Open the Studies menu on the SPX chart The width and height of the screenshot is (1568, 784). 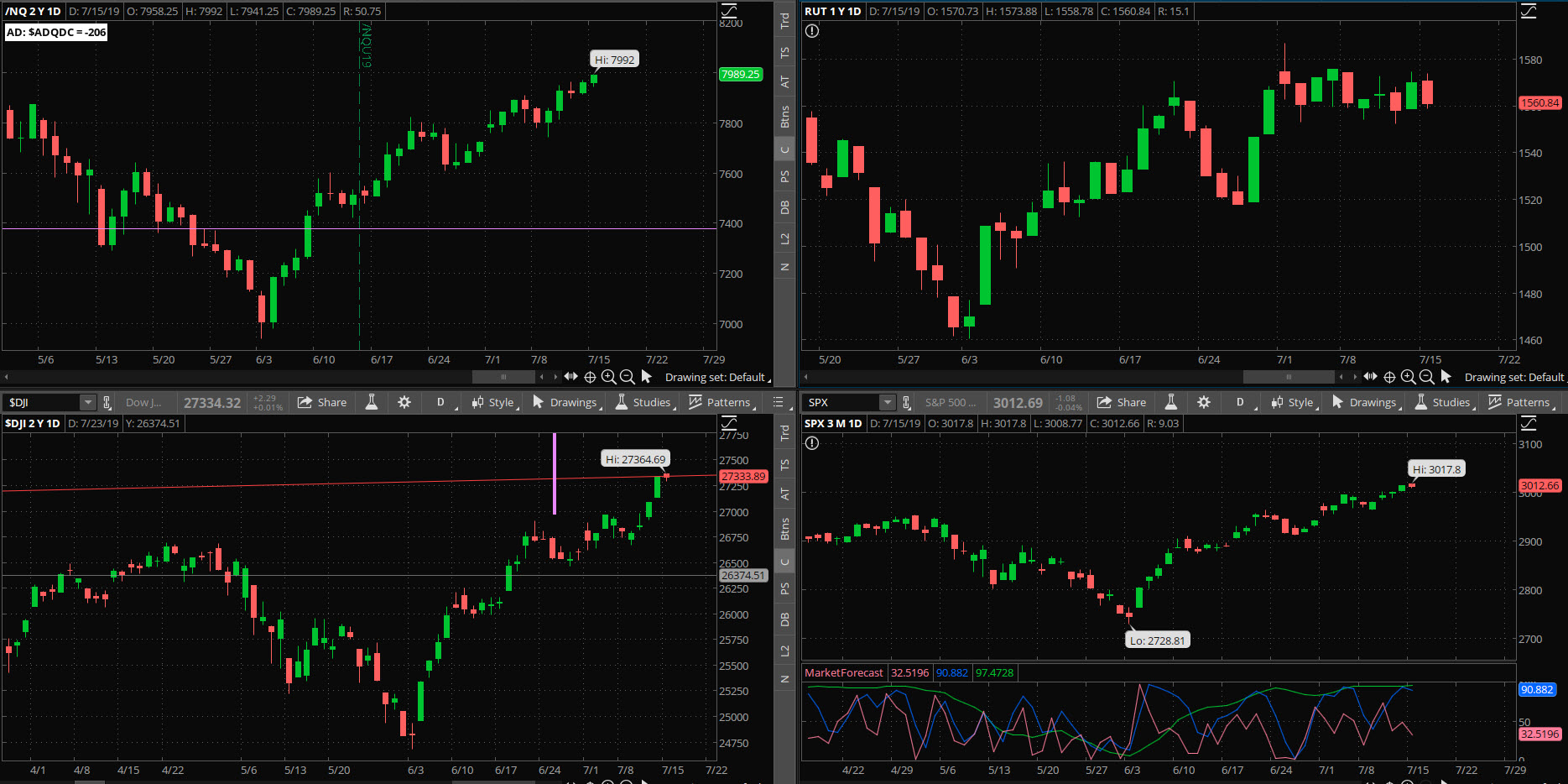point(1444,402)
